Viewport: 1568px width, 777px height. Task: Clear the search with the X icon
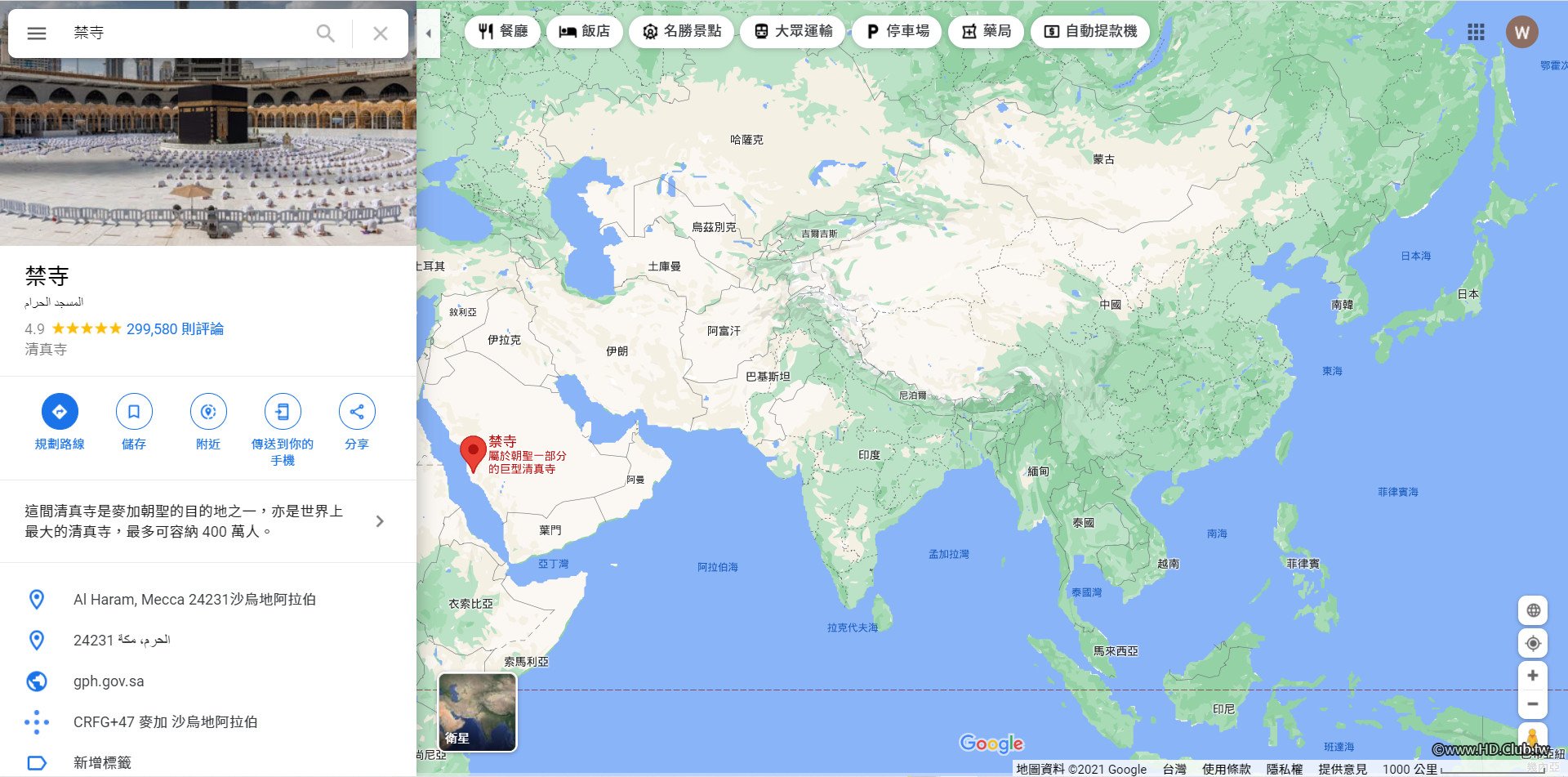click(x=381, y=33)
